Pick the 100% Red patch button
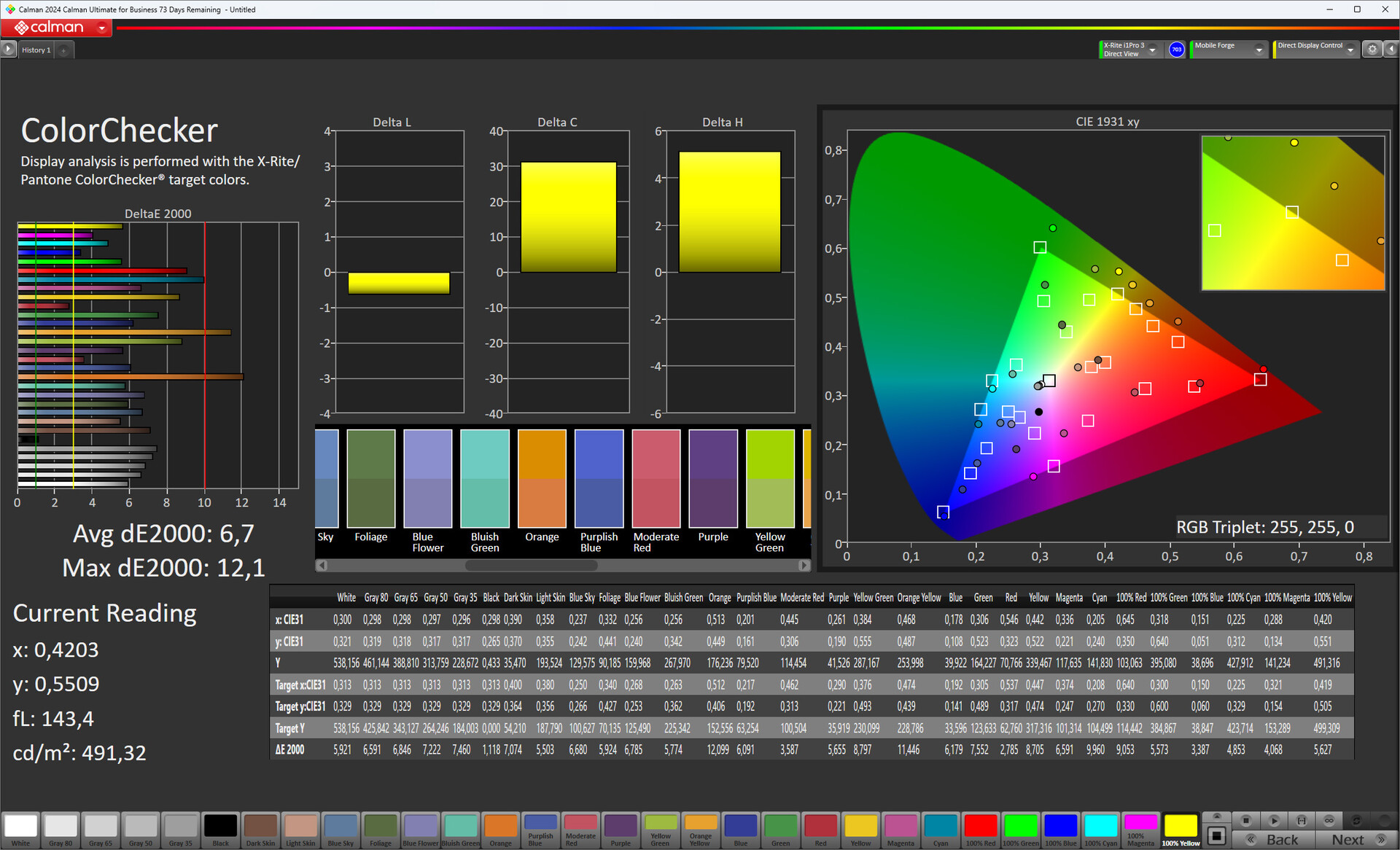 point(981,830)
